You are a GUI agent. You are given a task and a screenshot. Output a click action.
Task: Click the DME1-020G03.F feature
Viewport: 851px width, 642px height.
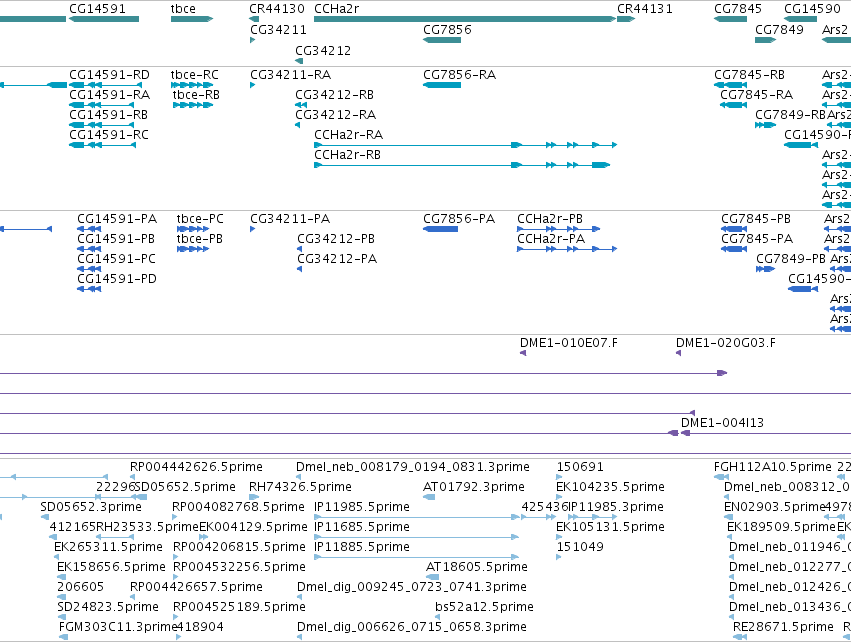(726, 343)
